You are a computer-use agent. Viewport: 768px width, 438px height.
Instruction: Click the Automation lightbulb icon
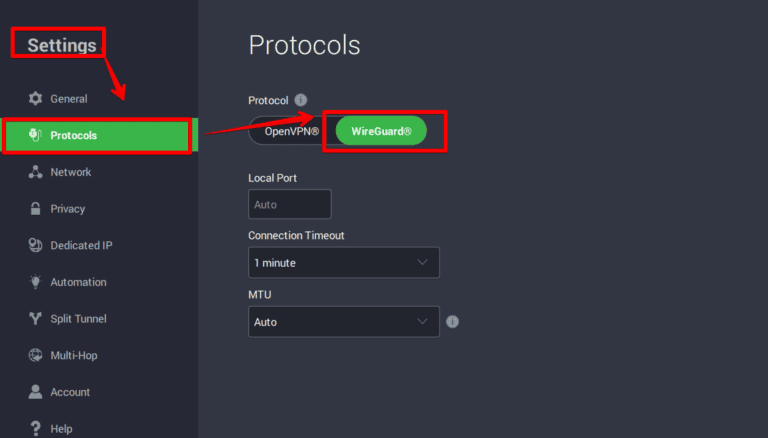pos(36,282)
